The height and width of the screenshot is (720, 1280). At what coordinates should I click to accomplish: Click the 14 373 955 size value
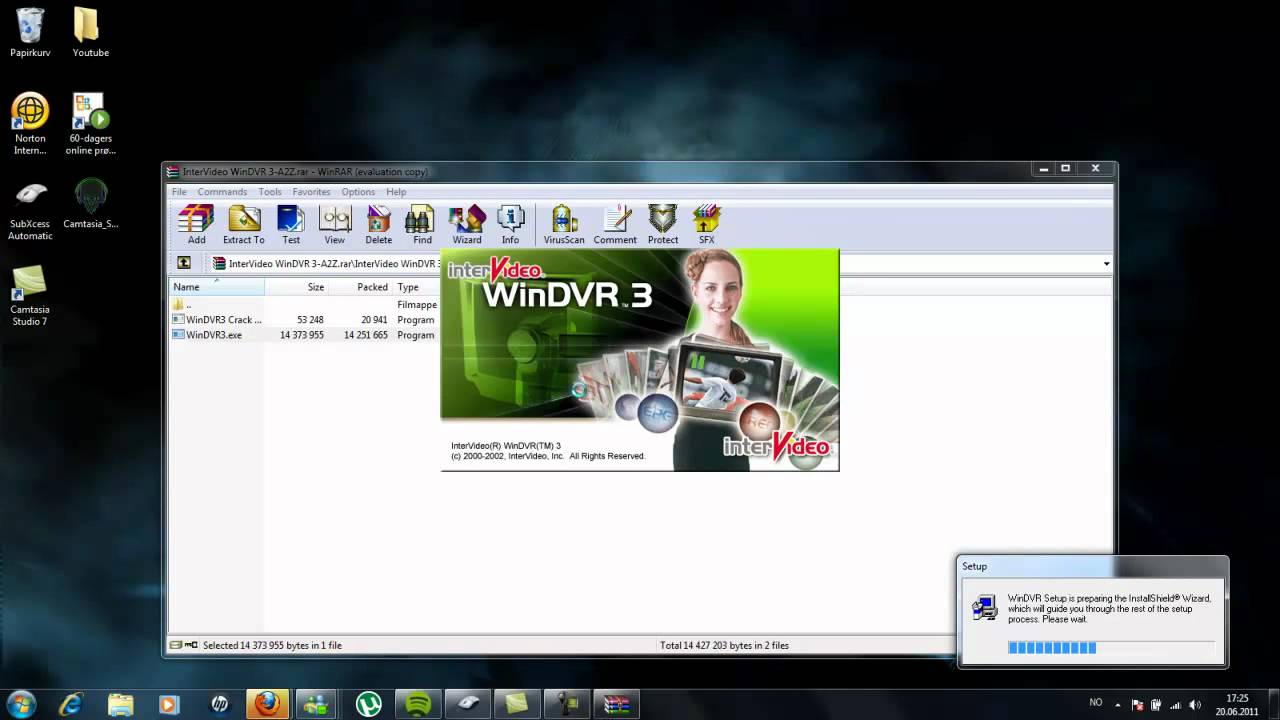coord(301,335)
